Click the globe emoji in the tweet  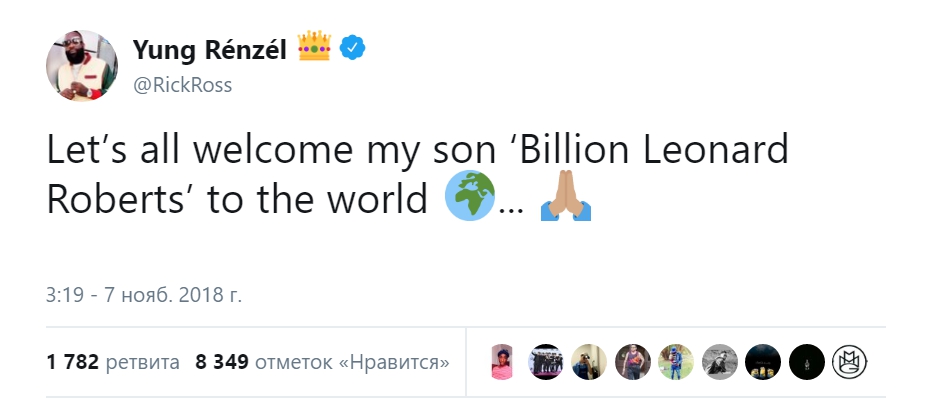pyautogui.click(x=466, y=198)
